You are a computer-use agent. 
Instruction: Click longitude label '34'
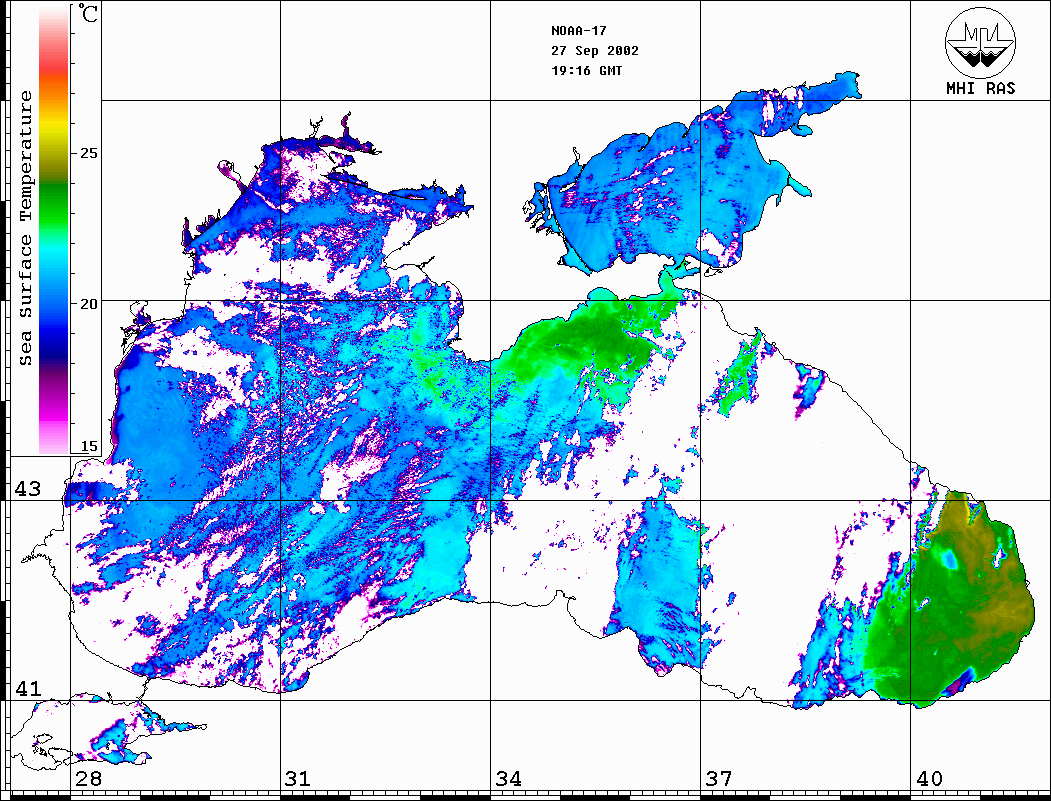tap(509, 779)
